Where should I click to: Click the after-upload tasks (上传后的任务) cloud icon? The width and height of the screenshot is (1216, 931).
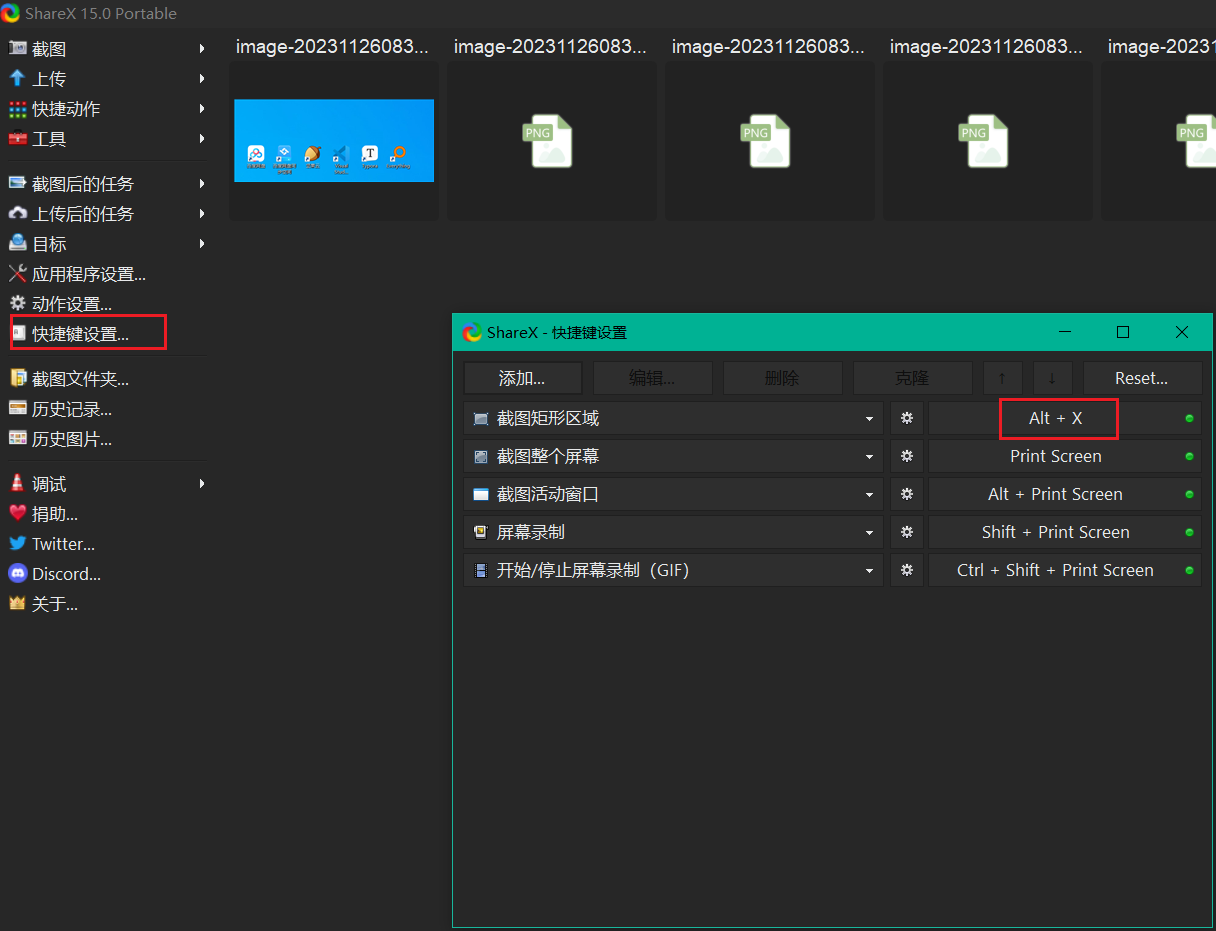coord(17,213)
